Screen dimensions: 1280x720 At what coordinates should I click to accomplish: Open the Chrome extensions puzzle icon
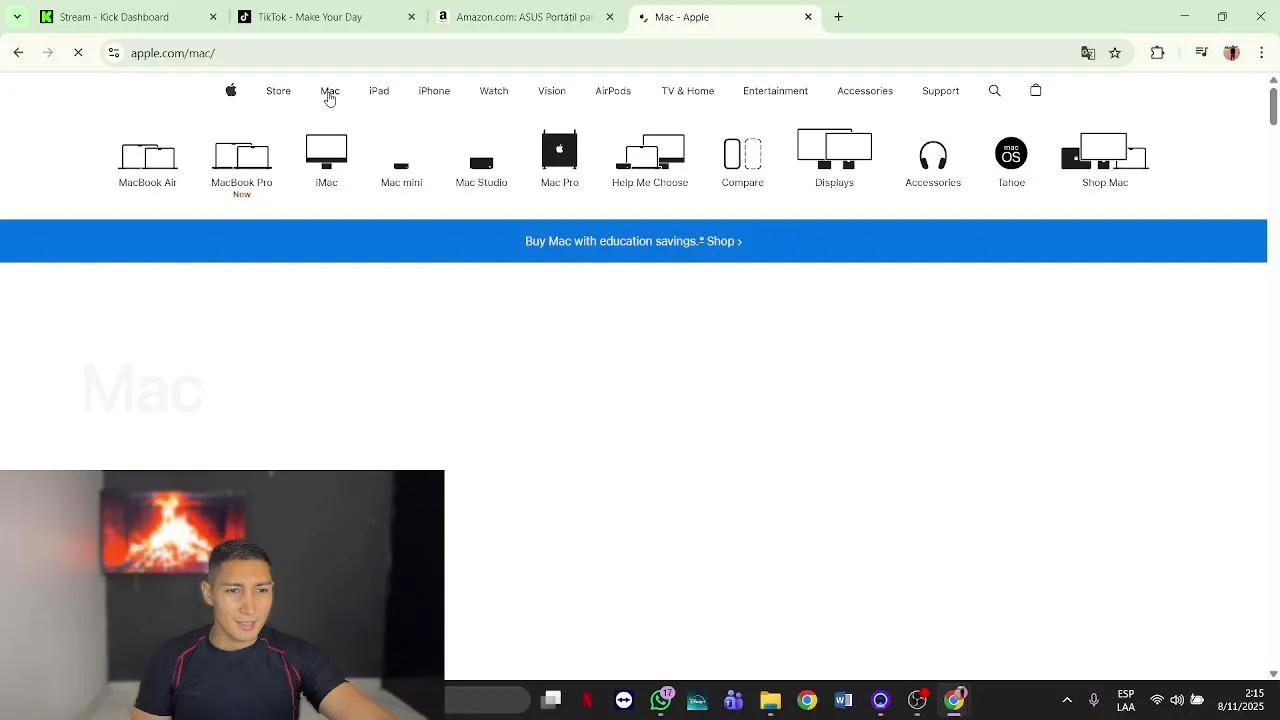(x=1157, y=53)
